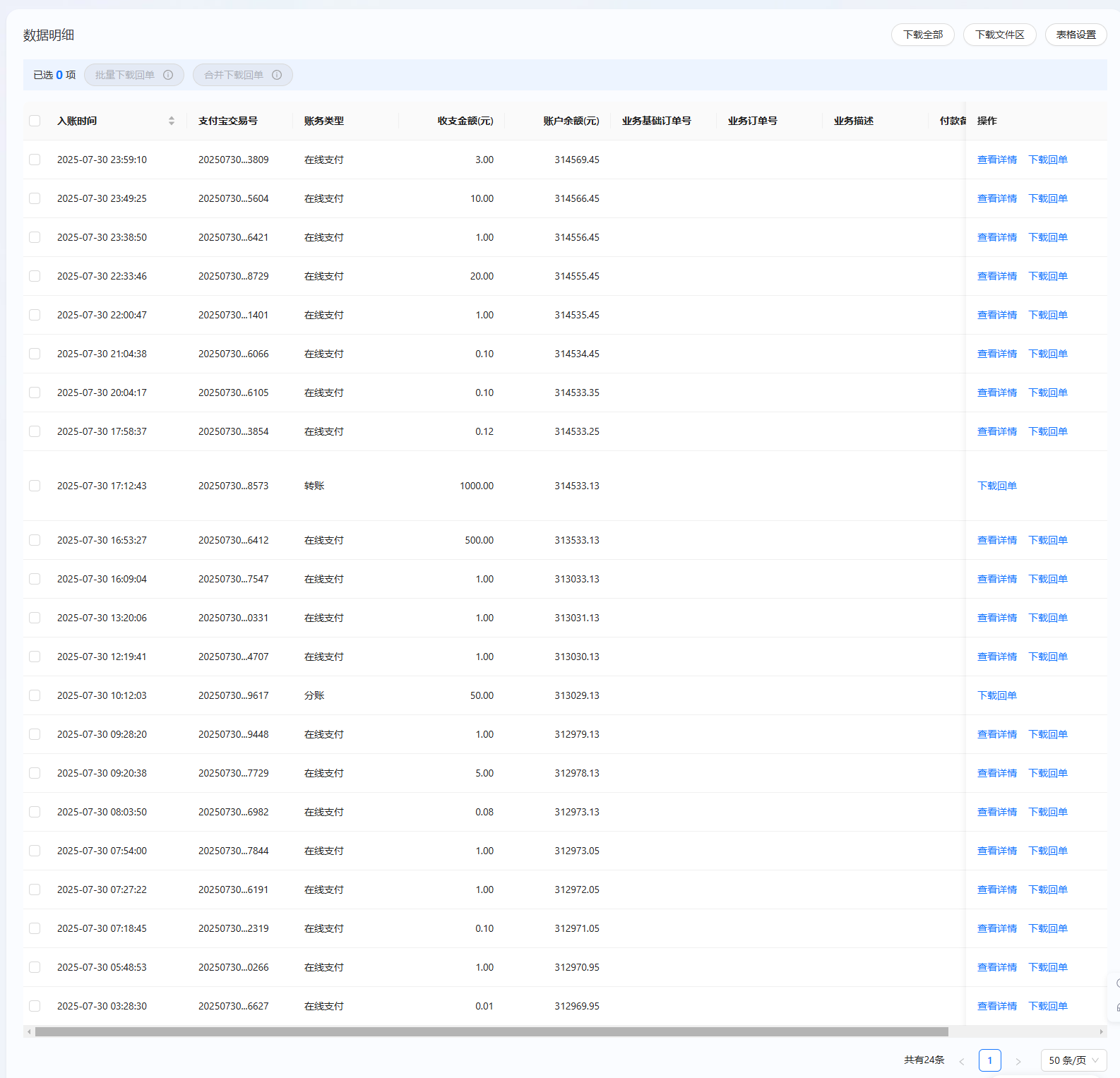Click amount value 500.00
The height and width of the screenshot is (1078, 1120).
(x=479, y=540)
